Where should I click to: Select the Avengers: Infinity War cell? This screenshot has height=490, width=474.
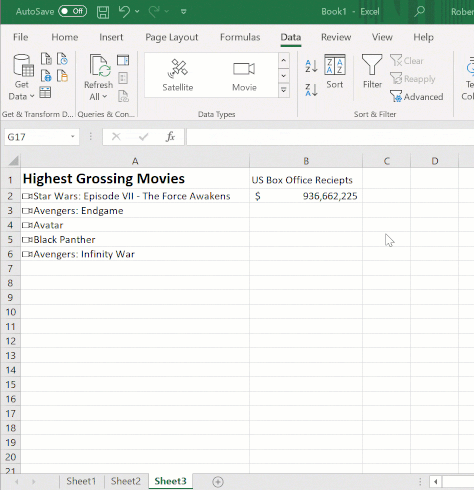(135, 254)
